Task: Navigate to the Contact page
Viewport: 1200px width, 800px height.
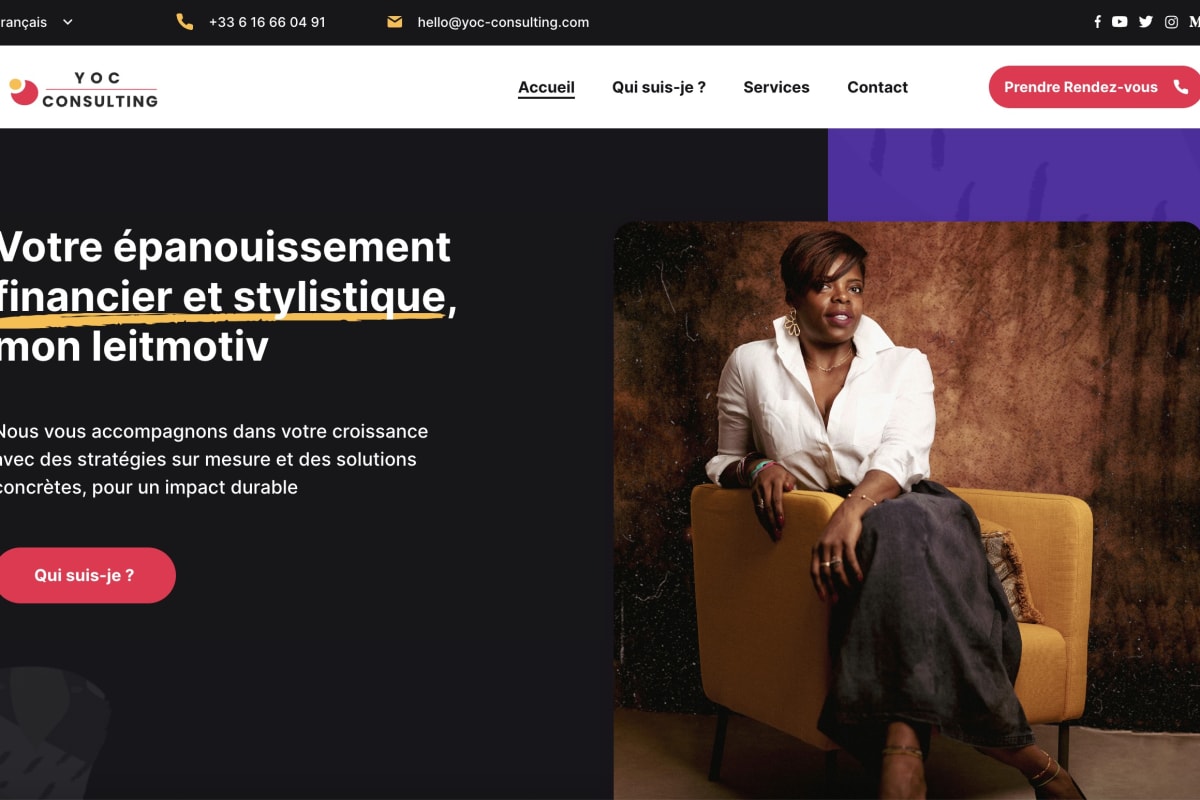Action: (x=877, y=87)
